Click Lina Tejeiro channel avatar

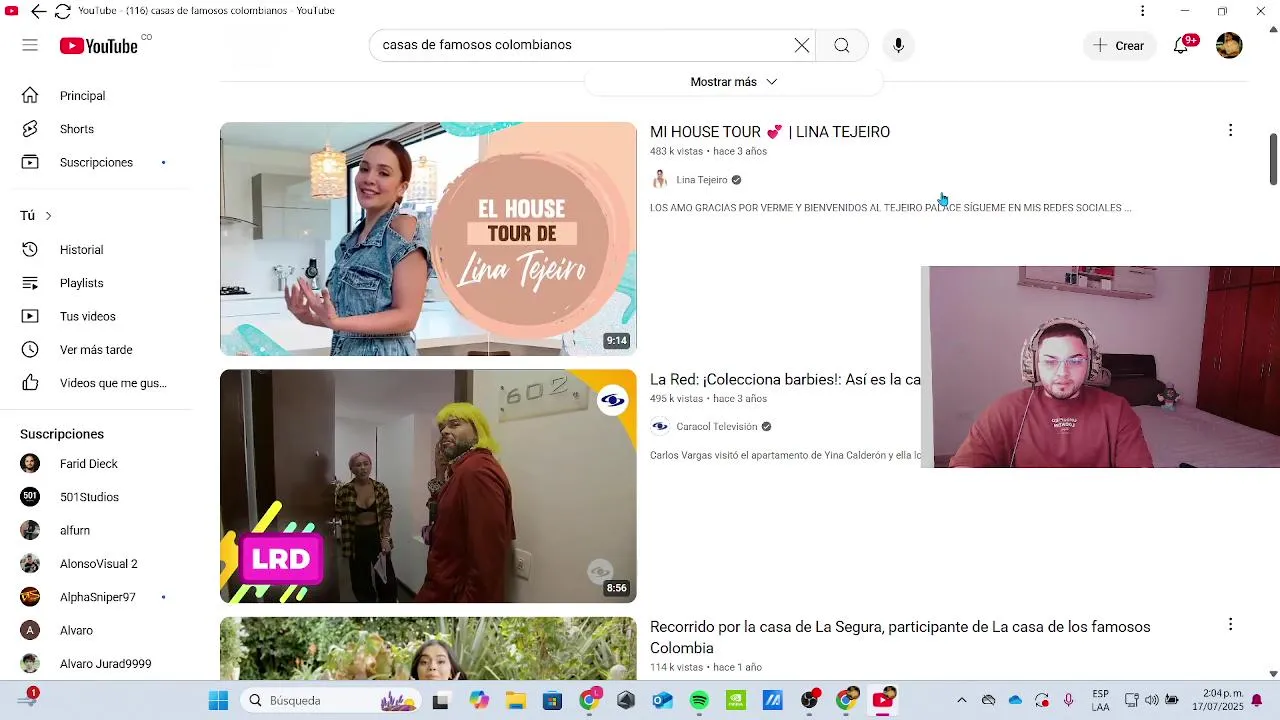click(x=659, y=180)
